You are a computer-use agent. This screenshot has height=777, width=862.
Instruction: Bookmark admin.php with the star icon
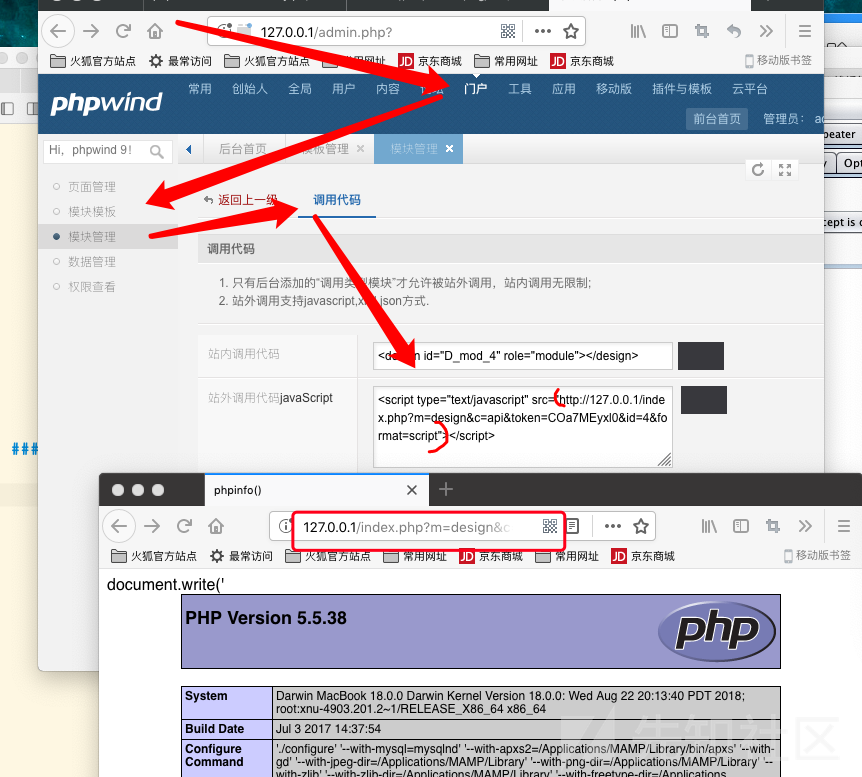coord(571,31)
